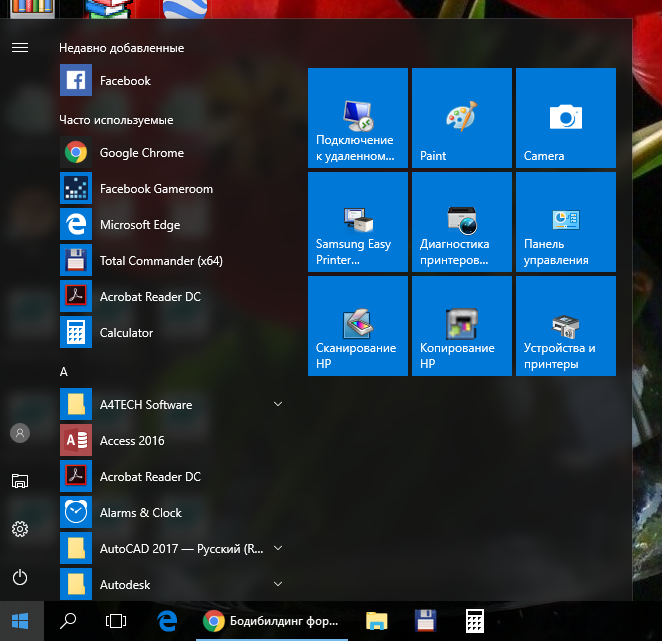Open Remote Desktop Connection tile
This screenshot has height=641, width=662.
coord(357,118)
